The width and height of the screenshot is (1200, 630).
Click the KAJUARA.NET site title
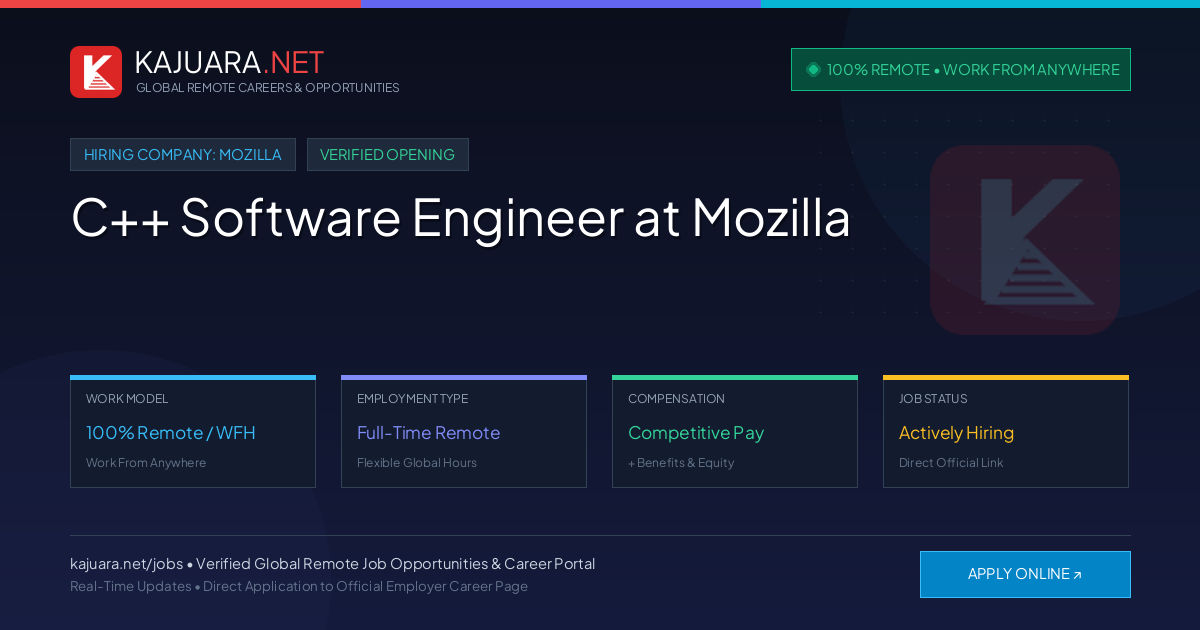pyautogui.click(x=229, y=62)
